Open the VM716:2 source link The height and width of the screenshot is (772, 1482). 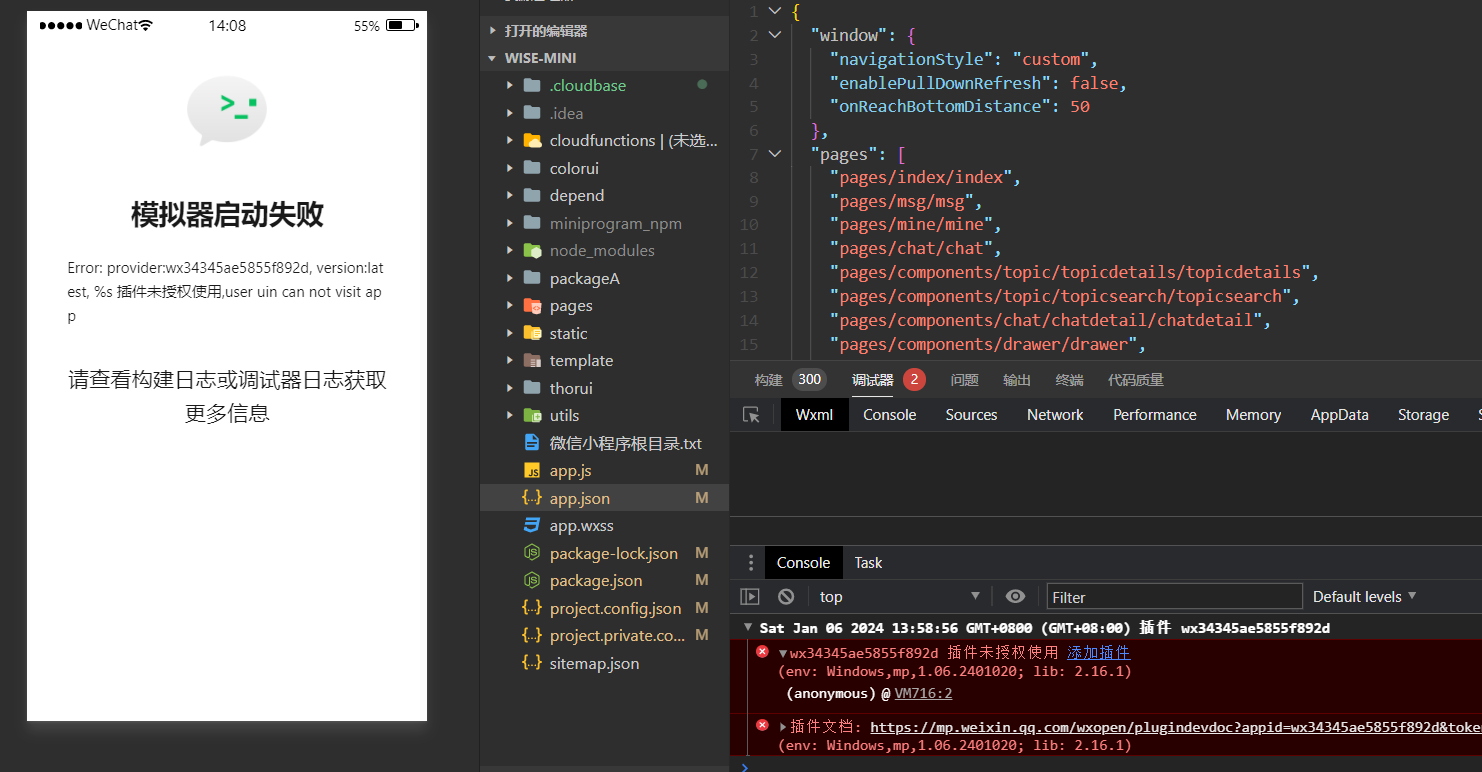click(923, 693)
